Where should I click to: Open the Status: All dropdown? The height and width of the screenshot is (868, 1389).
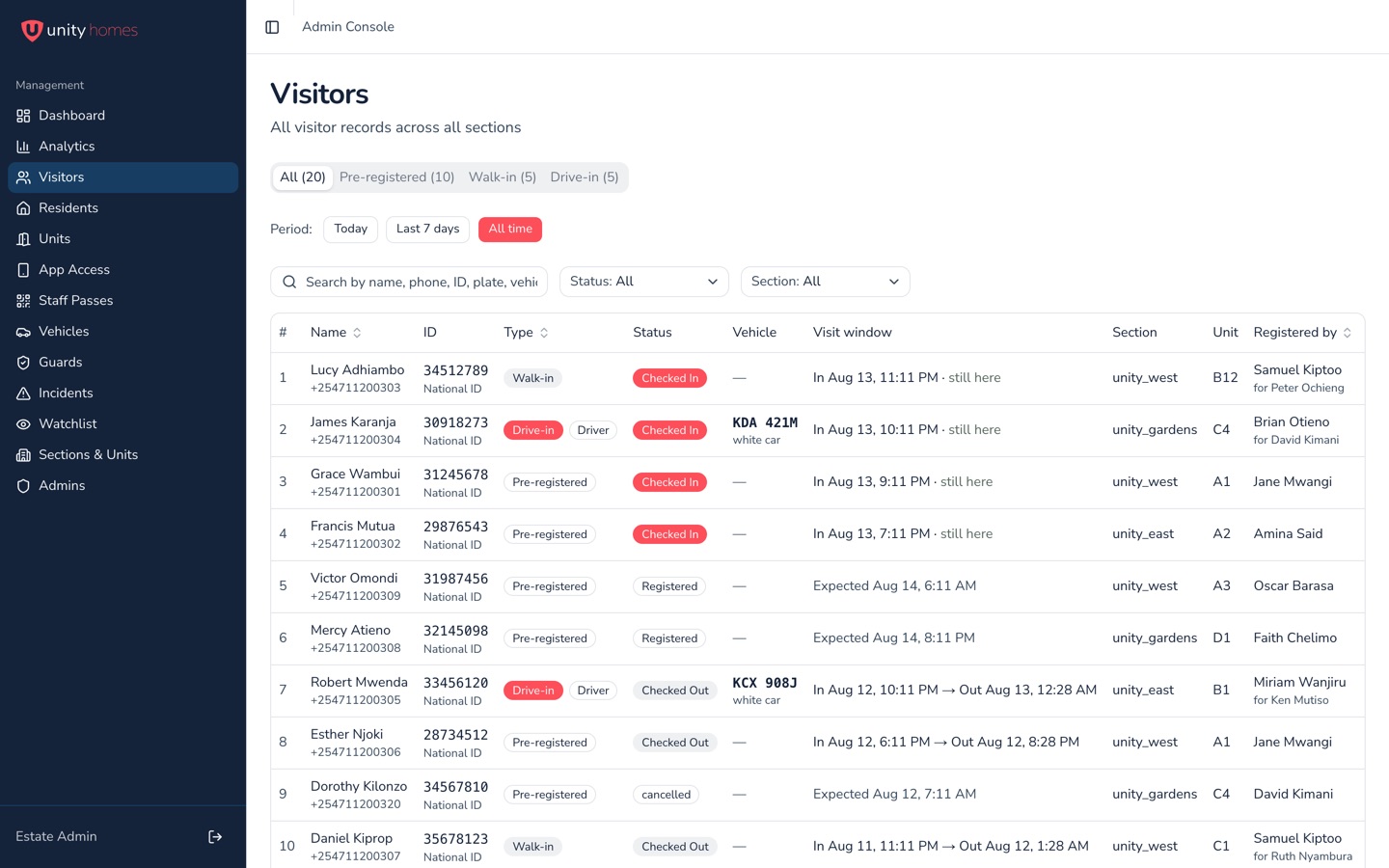(x=644, y=282)
